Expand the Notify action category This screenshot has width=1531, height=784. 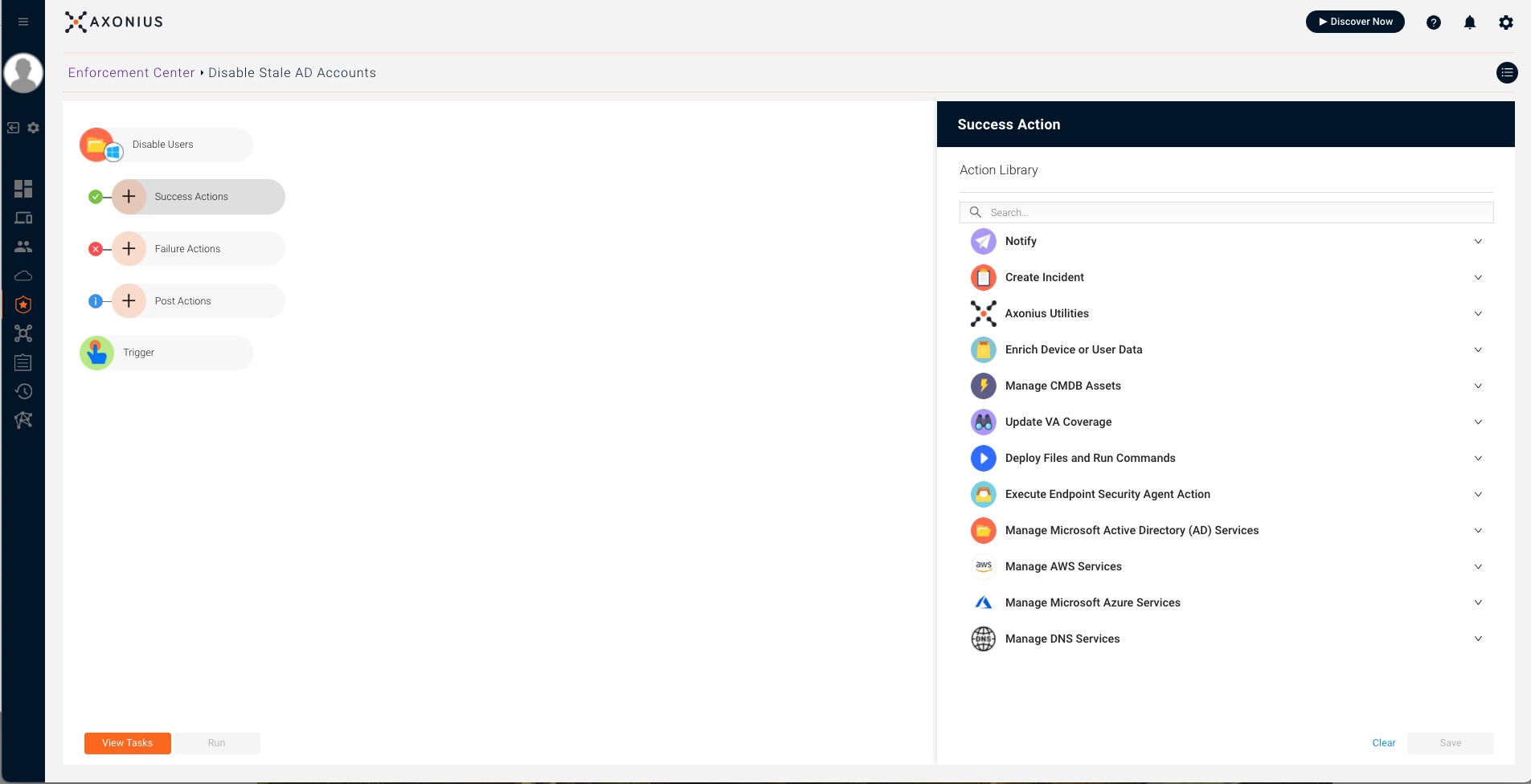(x=1477, y=241)
